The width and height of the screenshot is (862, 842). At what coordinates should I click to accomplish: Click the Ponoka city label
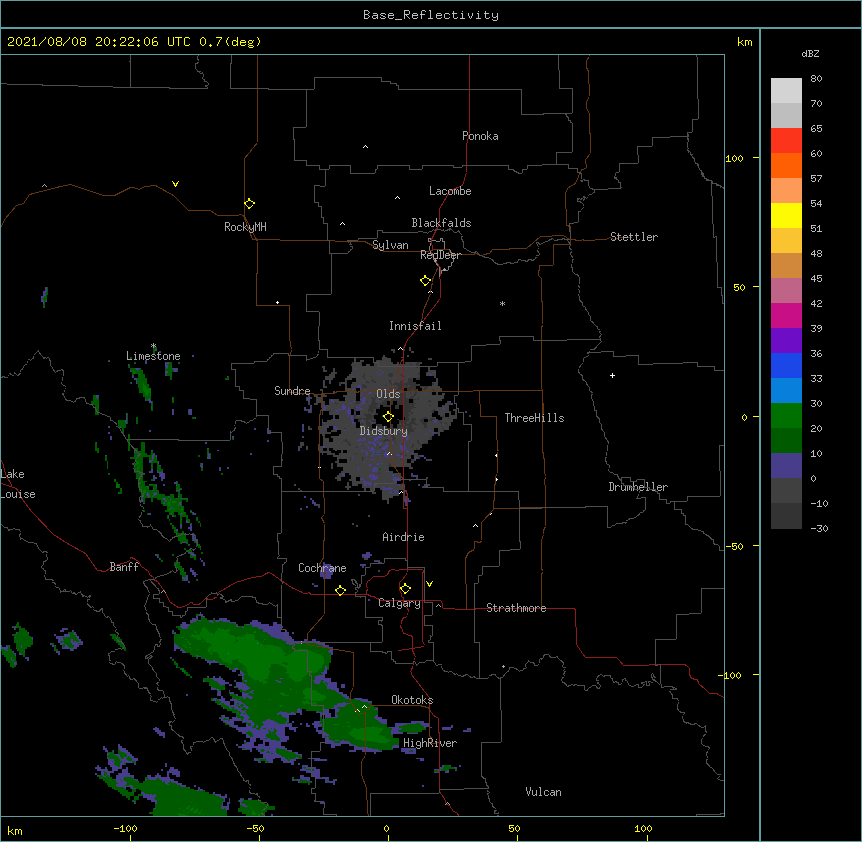pos(480,136)
